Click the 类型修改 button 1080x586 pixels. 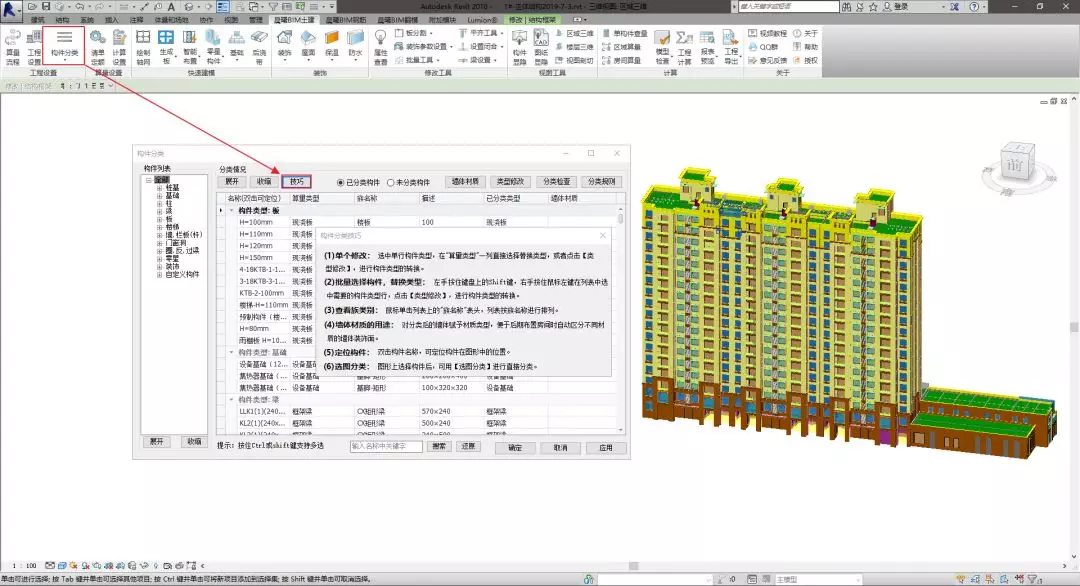pyautogui.click(x=511, y=182)
